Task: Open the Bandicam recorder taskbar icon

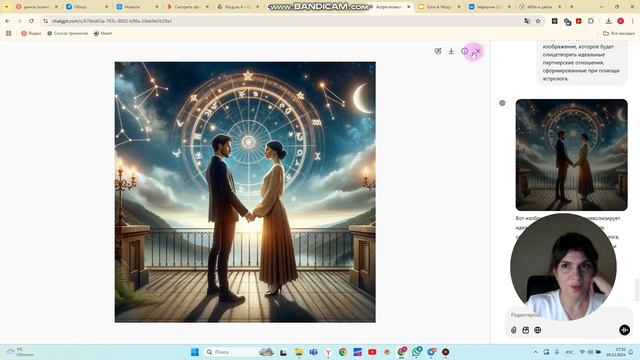Action: coord(446,352)
